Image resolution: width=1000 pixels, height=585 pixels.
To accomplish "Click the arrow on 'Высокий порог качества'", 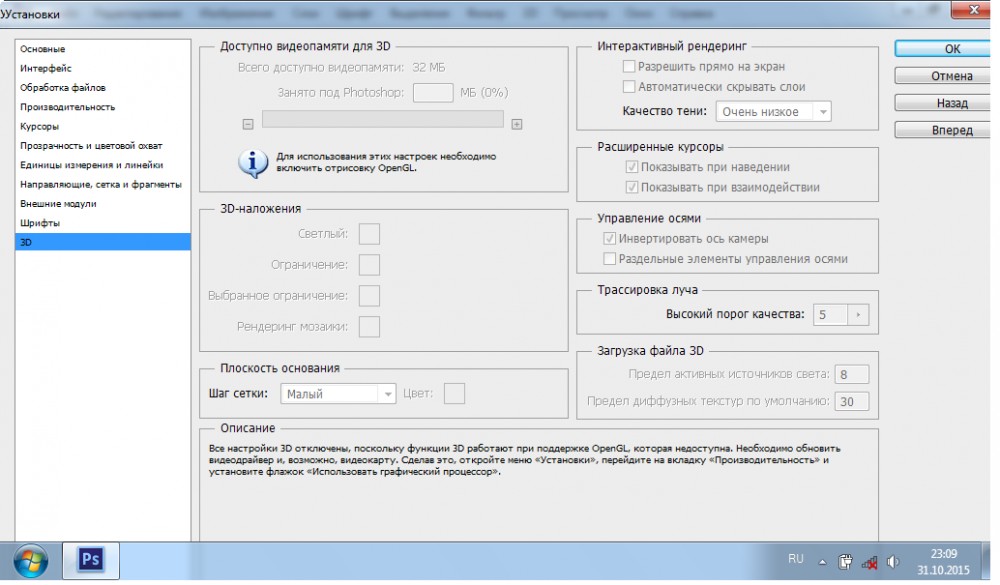I will coord(857,314).
